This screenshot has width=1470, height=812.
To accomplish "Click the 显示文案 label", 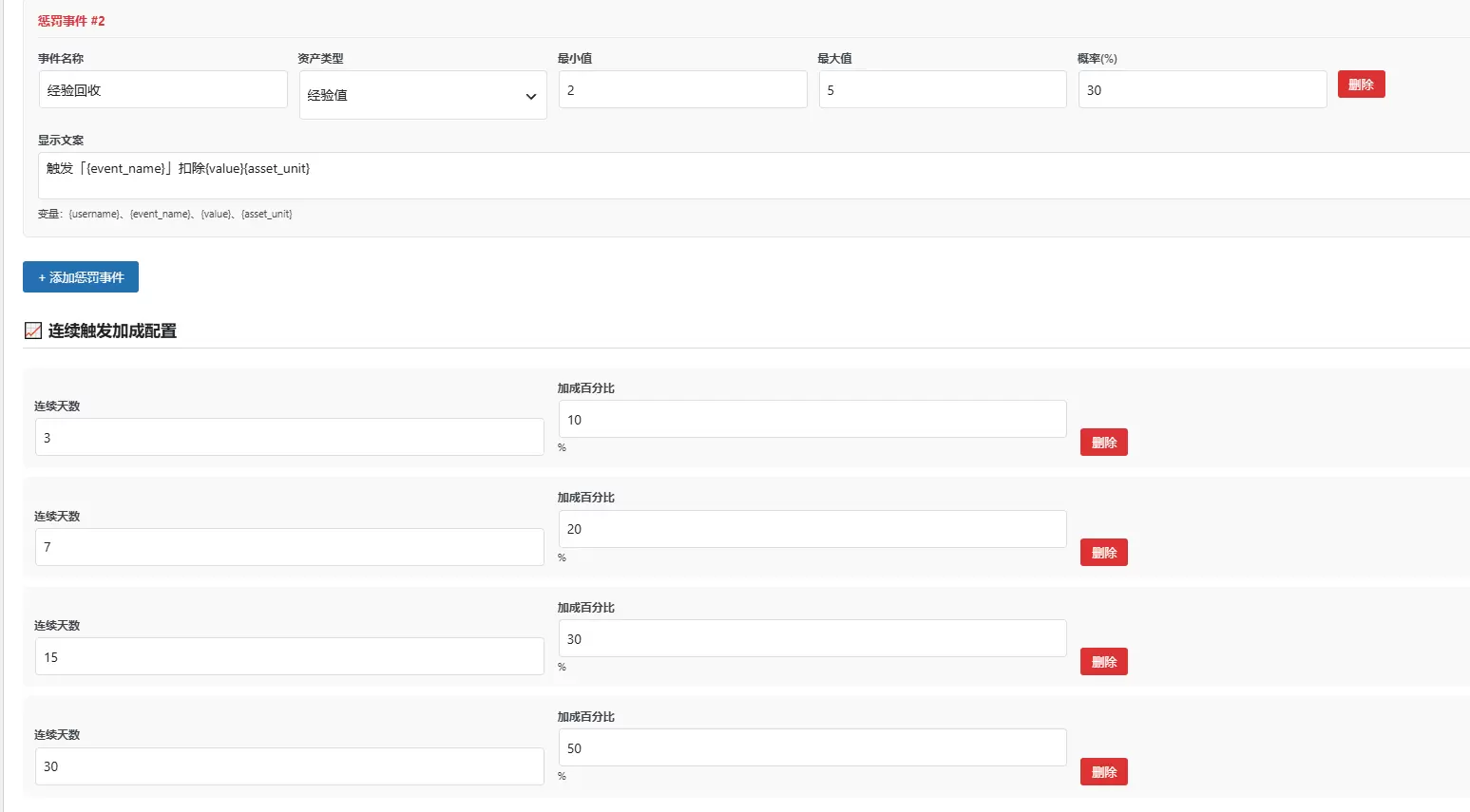I will click(x=61, y=140).
